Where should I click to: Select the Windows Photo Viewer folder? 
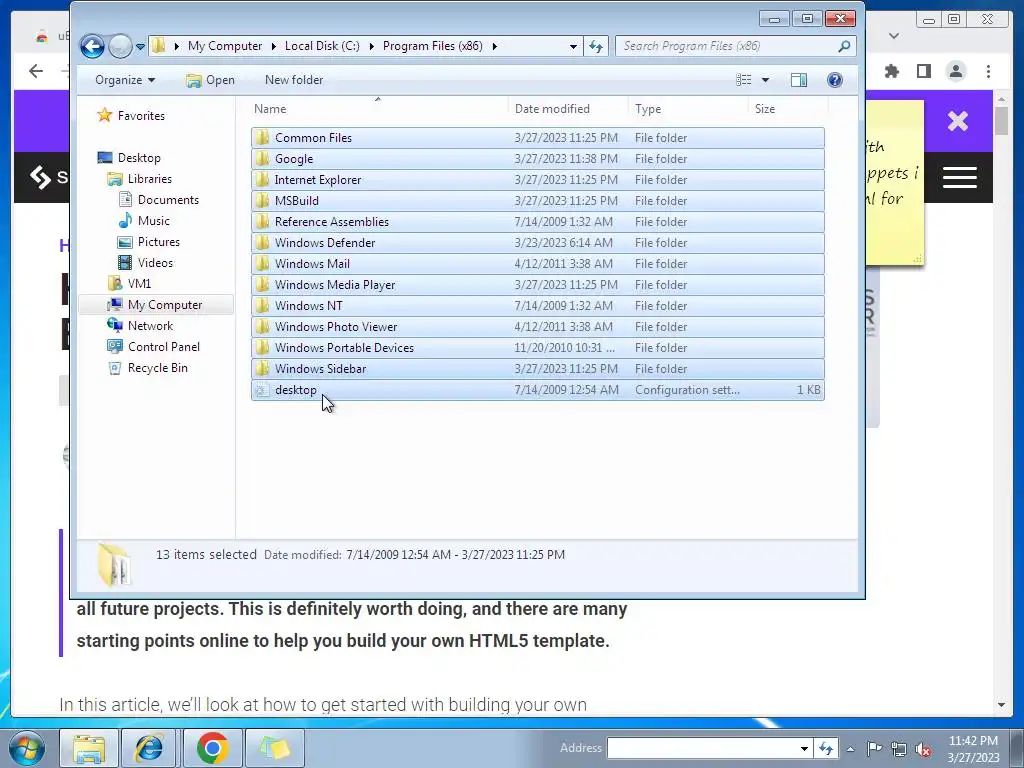[537, 327]
